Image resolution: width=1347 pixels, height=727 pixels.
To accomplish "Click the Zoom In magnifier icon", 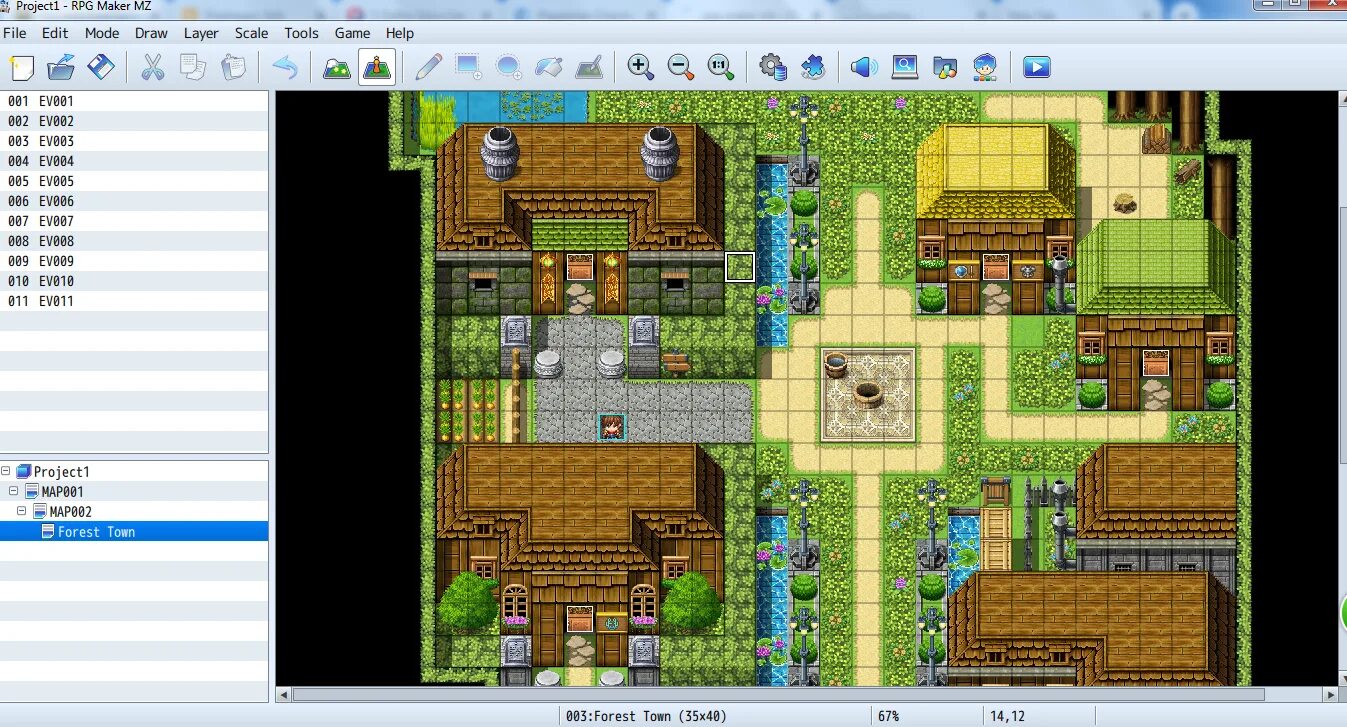I will point(641,67).
